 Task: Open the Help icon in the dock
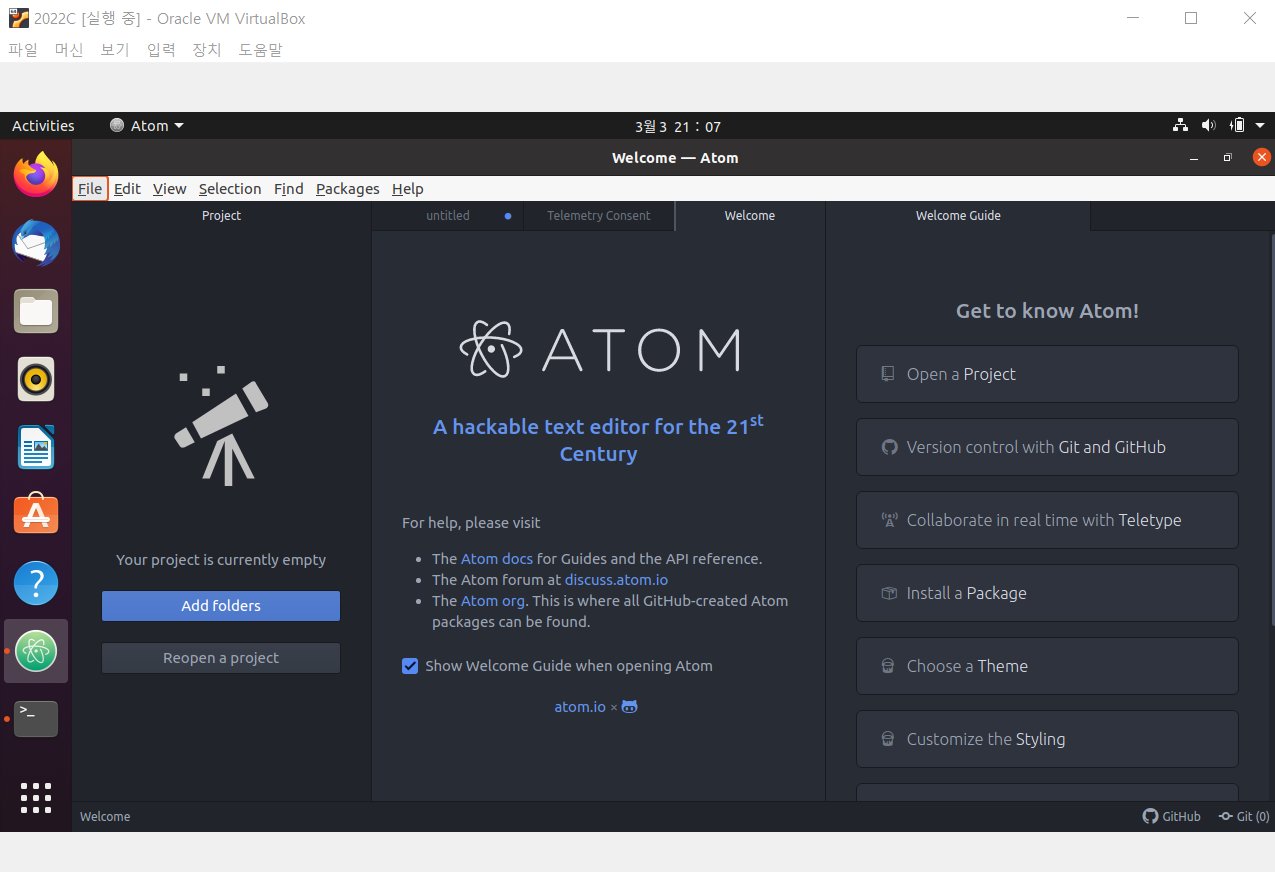(36, 582)
